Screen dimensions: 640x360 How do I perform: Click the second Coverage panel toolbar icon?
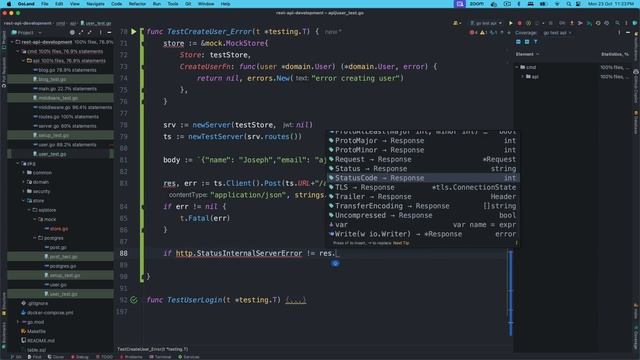tap(527, 42)
